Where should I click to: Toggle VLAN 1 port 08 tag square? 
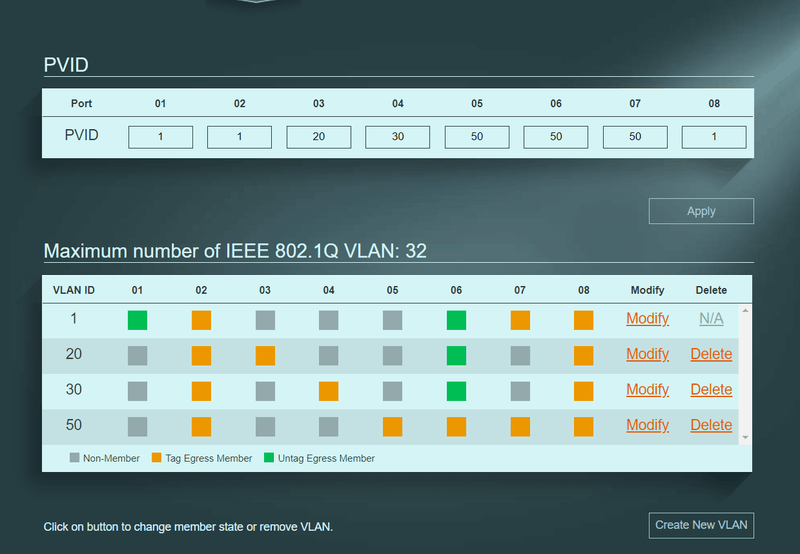coord(584,320)
